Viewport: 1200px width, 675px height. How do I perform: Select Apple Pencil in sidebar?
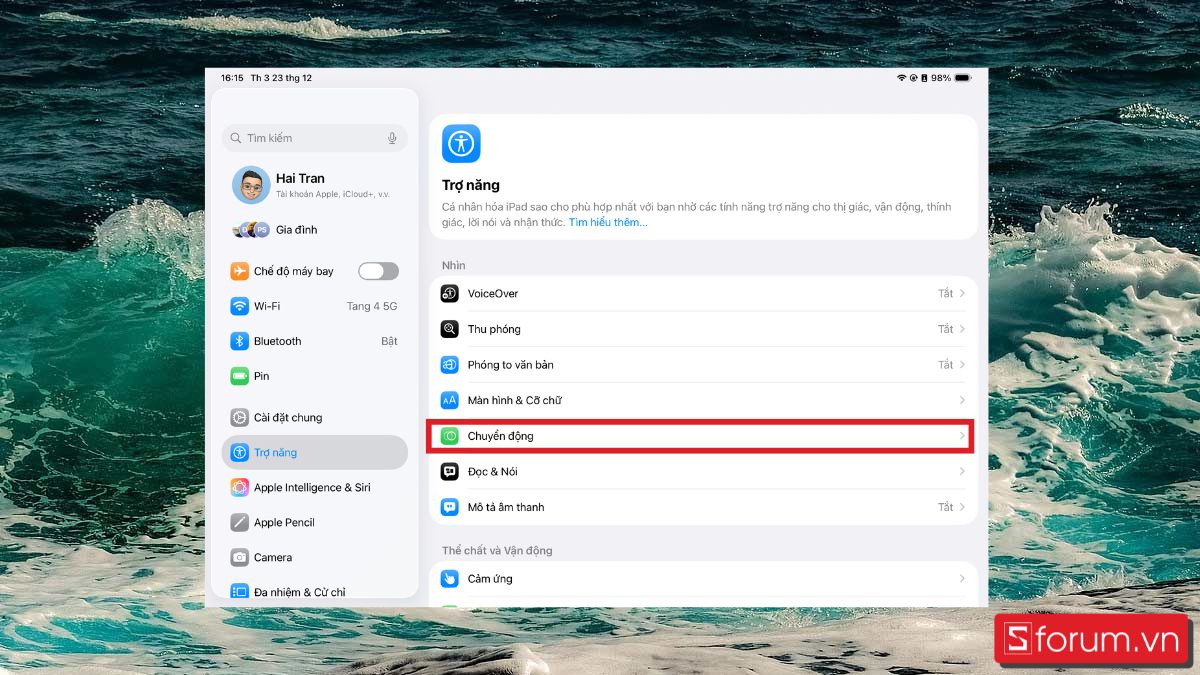click(x=315, y=523)
